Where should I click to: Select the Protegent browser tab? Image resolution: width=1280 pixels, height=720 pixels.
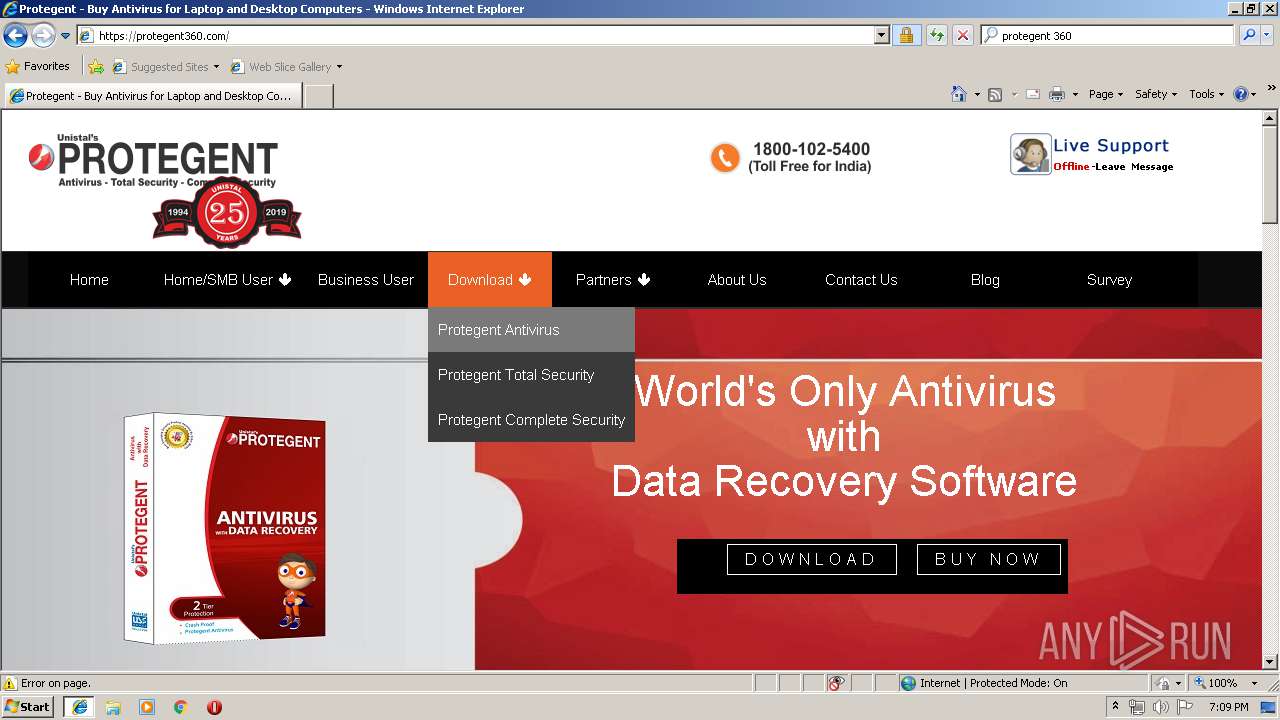[x=152, y=96]
